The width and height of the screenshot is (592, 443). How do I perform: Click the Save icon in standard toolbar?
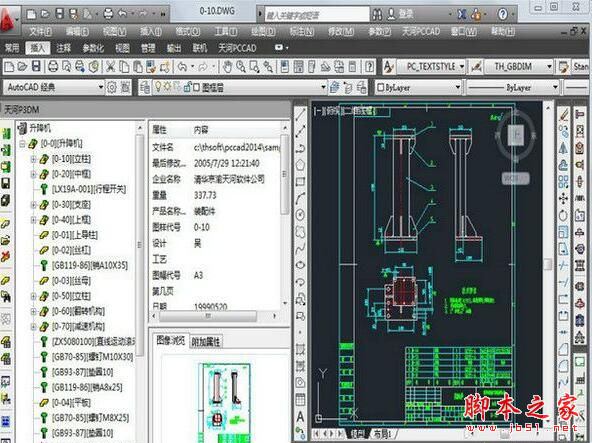[36, 67]
